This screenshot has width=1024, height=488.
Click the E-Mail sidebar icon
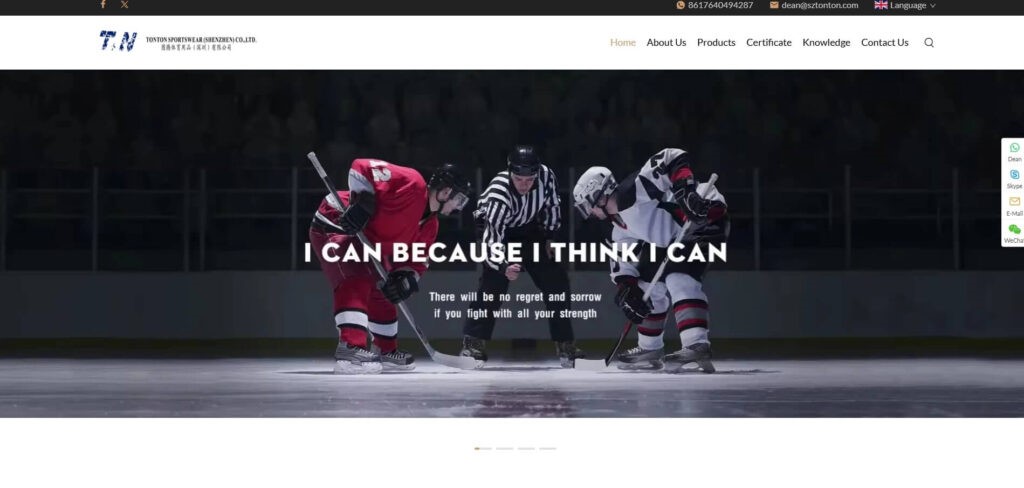point(1014,202)
